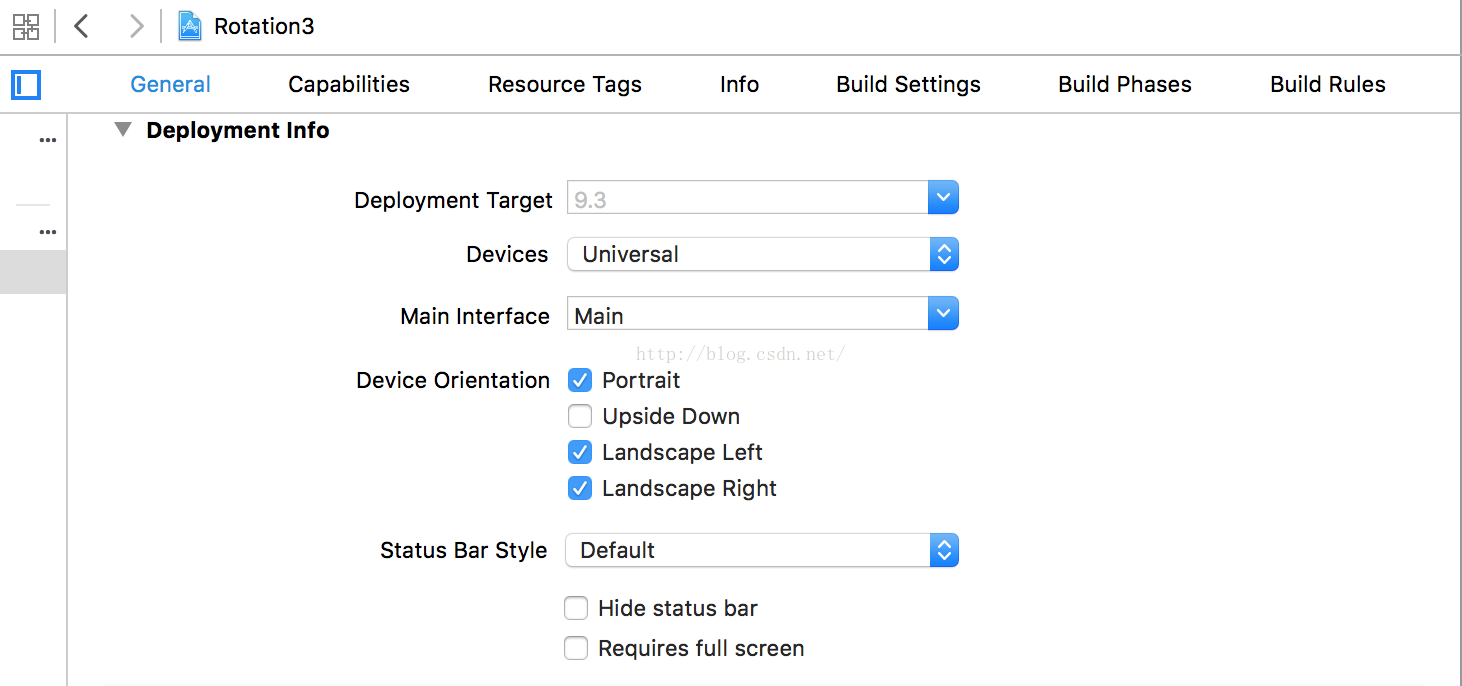Switch to the General tab
Screen dimensions: 1462x686
click(170, 85)
